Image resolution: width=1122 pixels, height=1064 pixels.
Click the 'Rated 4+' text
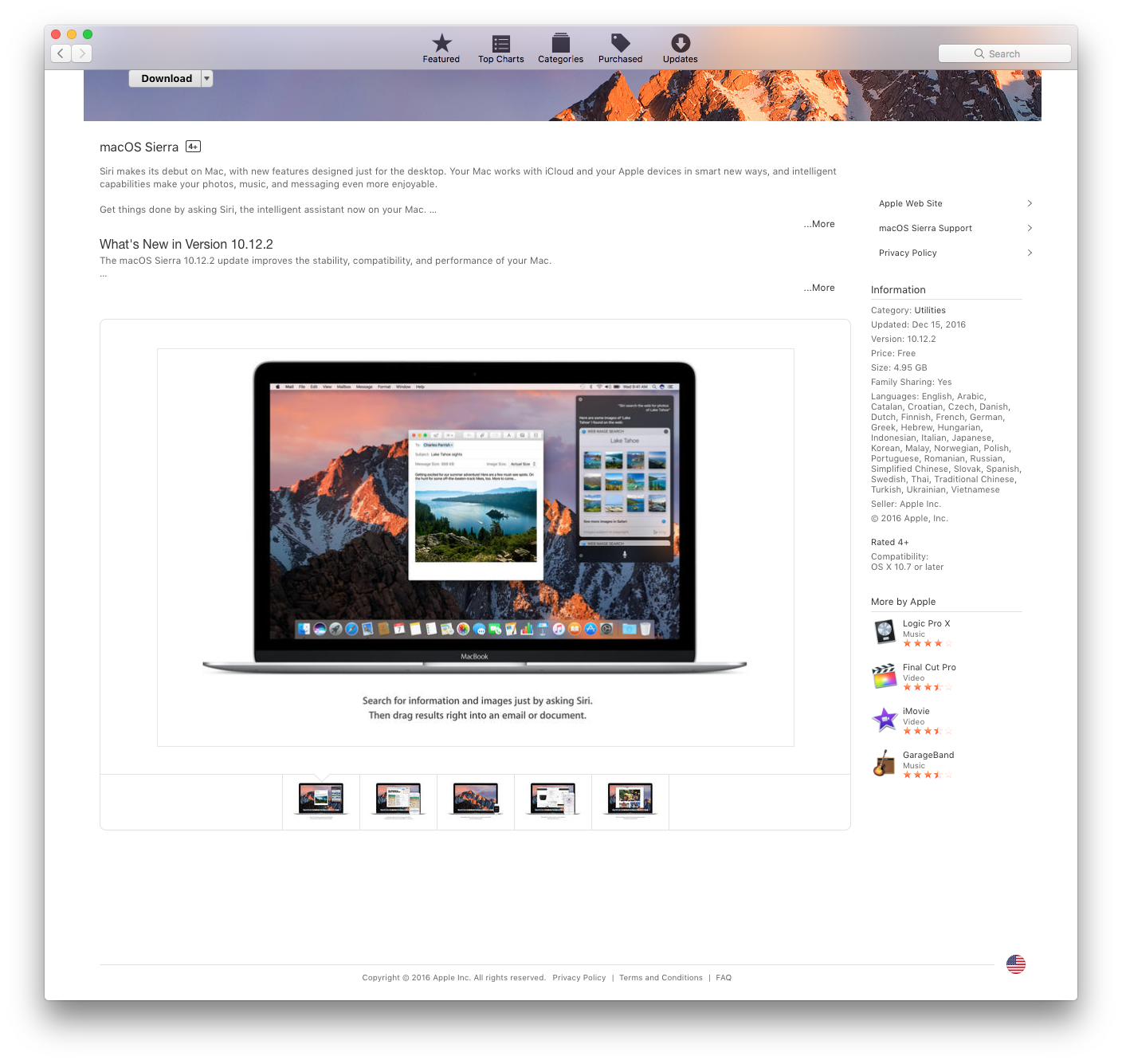coord(890,542)
